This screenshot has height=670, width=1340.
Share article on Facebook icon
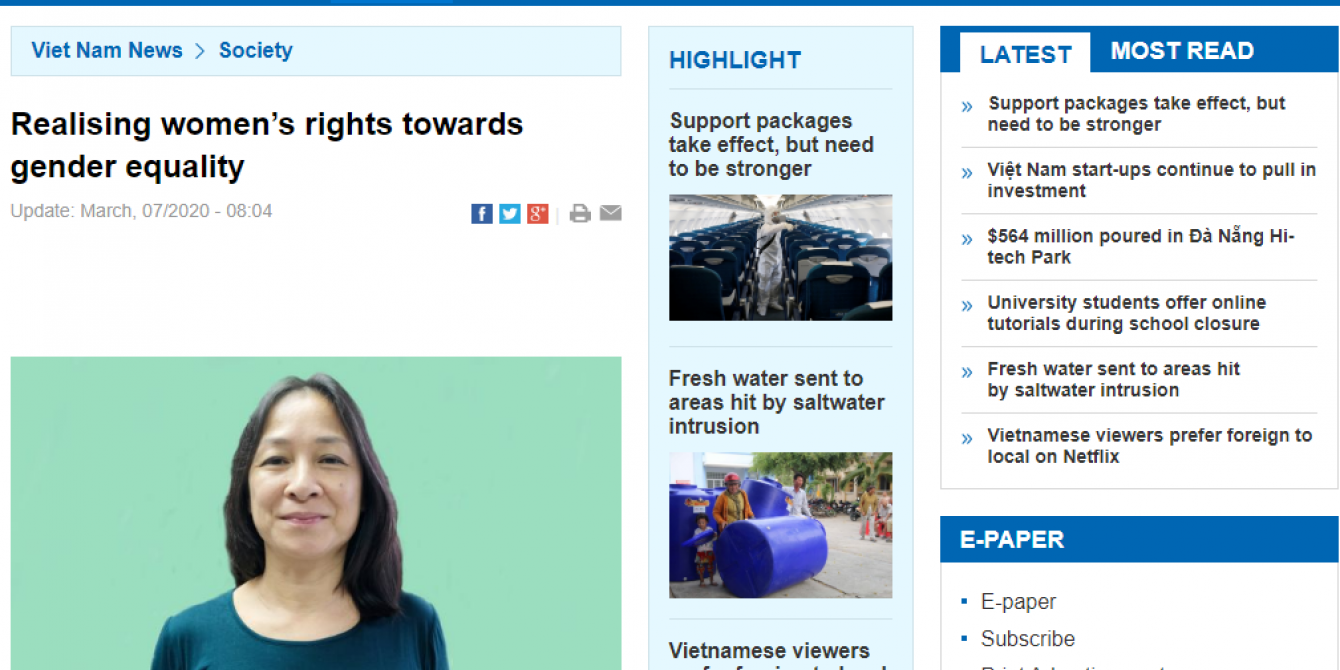[482, 213]
